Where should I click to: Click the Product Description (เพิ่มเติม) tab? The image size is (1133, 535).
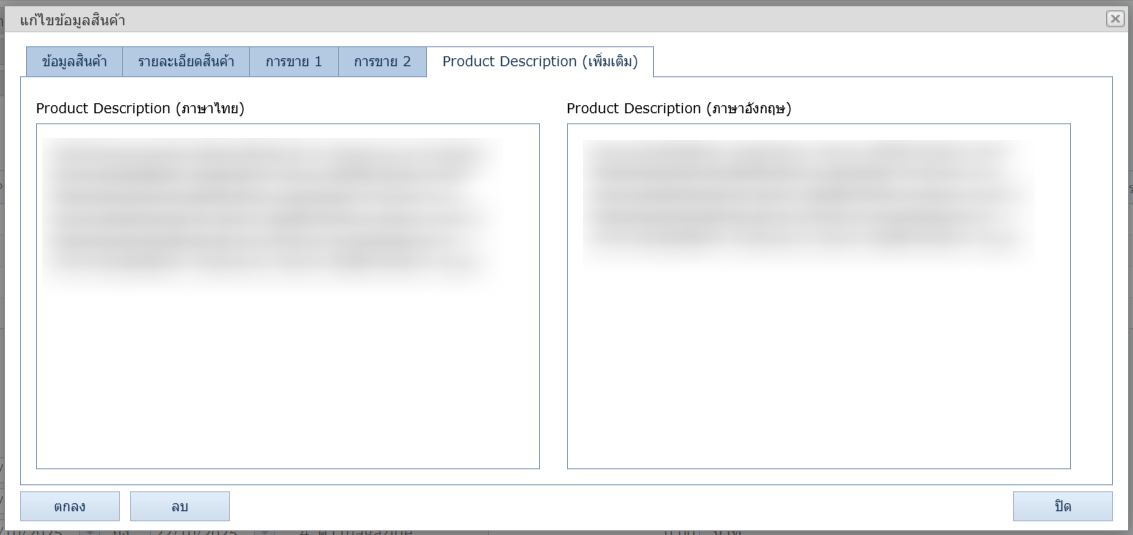pos(540,62)
